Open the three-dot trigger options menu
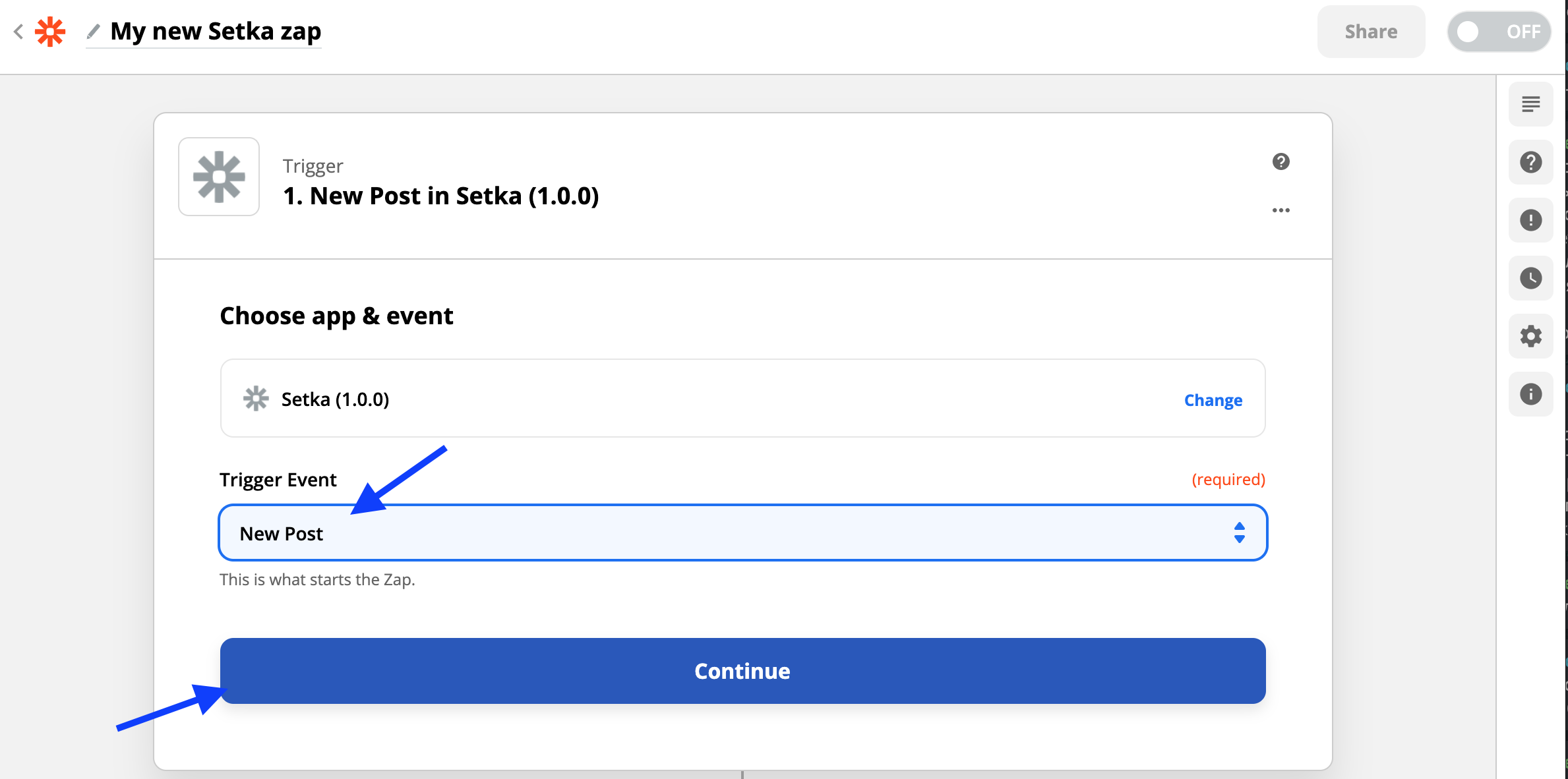The image size is (1568, 779). pyautogui.click(x=1281, y=210)
